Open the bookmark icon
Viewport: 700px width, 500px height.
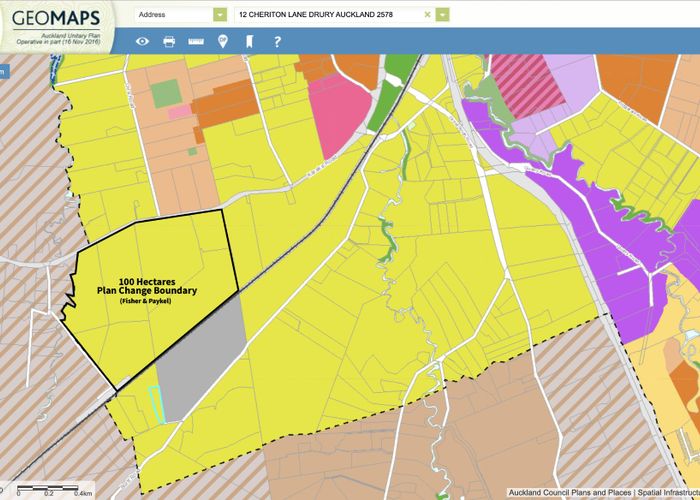(249, 41)
